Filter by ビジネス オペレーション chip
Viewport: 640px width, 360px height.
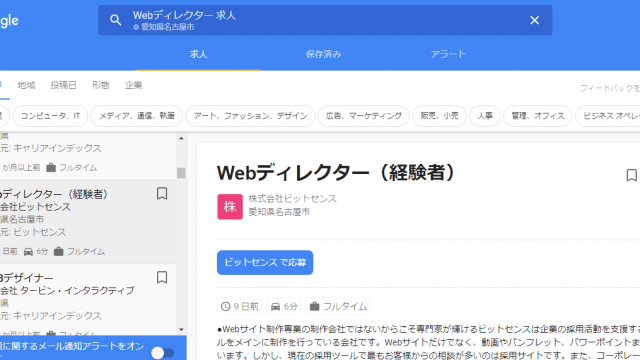click(x=608, y=116)
